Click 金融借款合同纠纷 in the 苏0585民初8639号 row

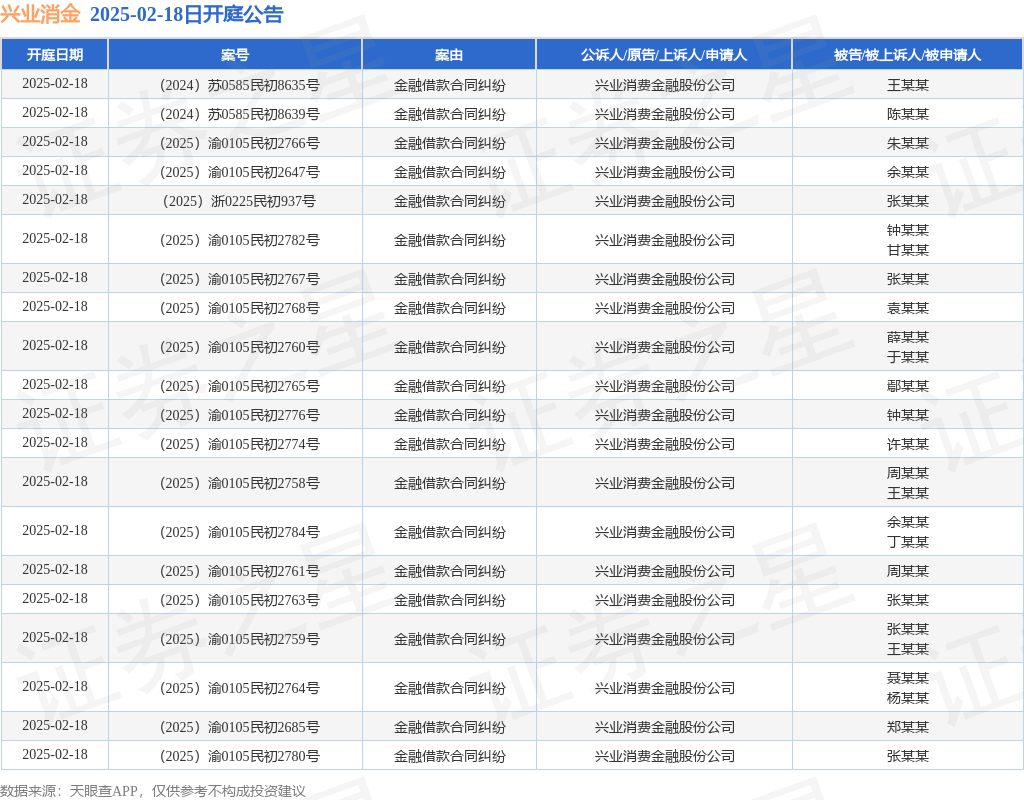click(x=449, y=114)
